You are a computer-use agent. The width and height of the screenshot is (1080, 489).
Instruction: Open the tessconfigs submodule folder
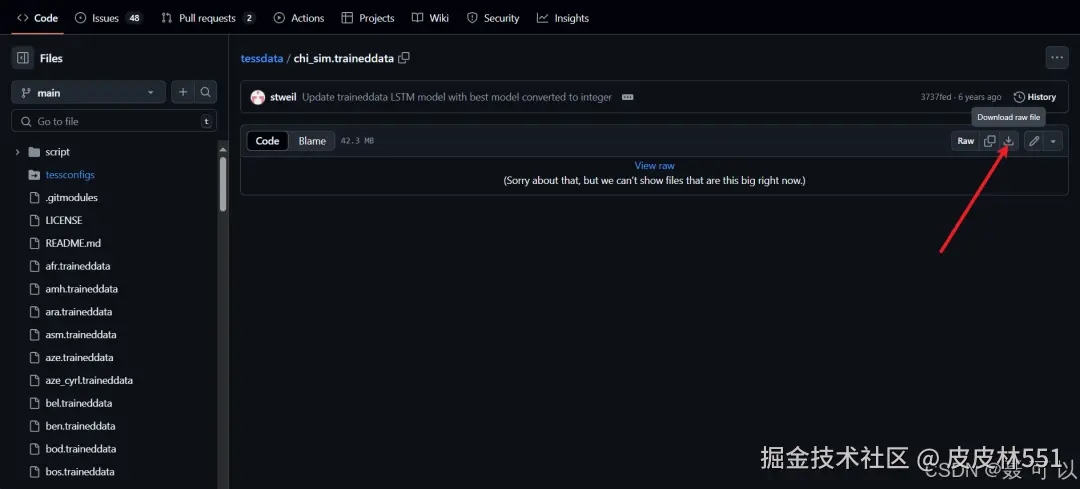point(70,174)
